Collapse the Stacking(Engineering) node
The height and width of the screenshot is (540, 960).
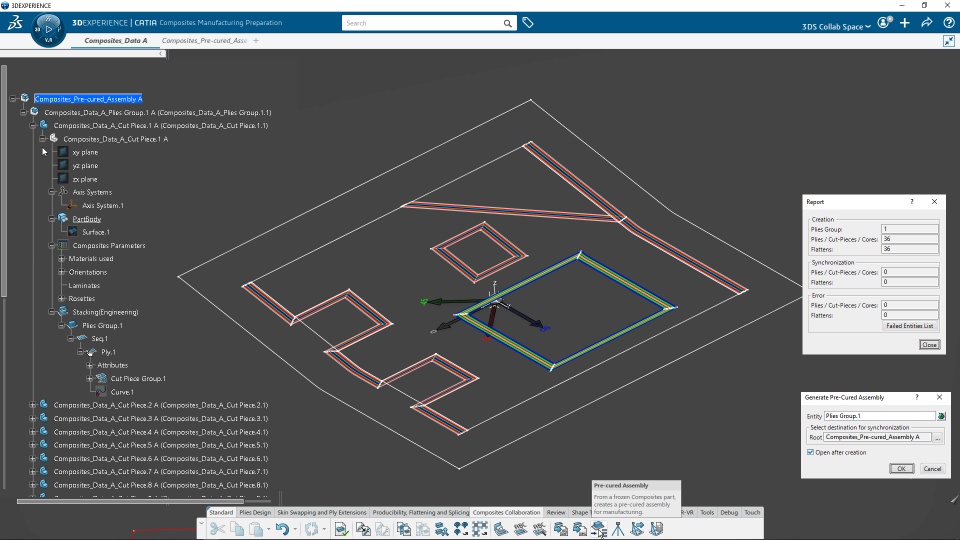pyautogui.click(x=52, y=312)
